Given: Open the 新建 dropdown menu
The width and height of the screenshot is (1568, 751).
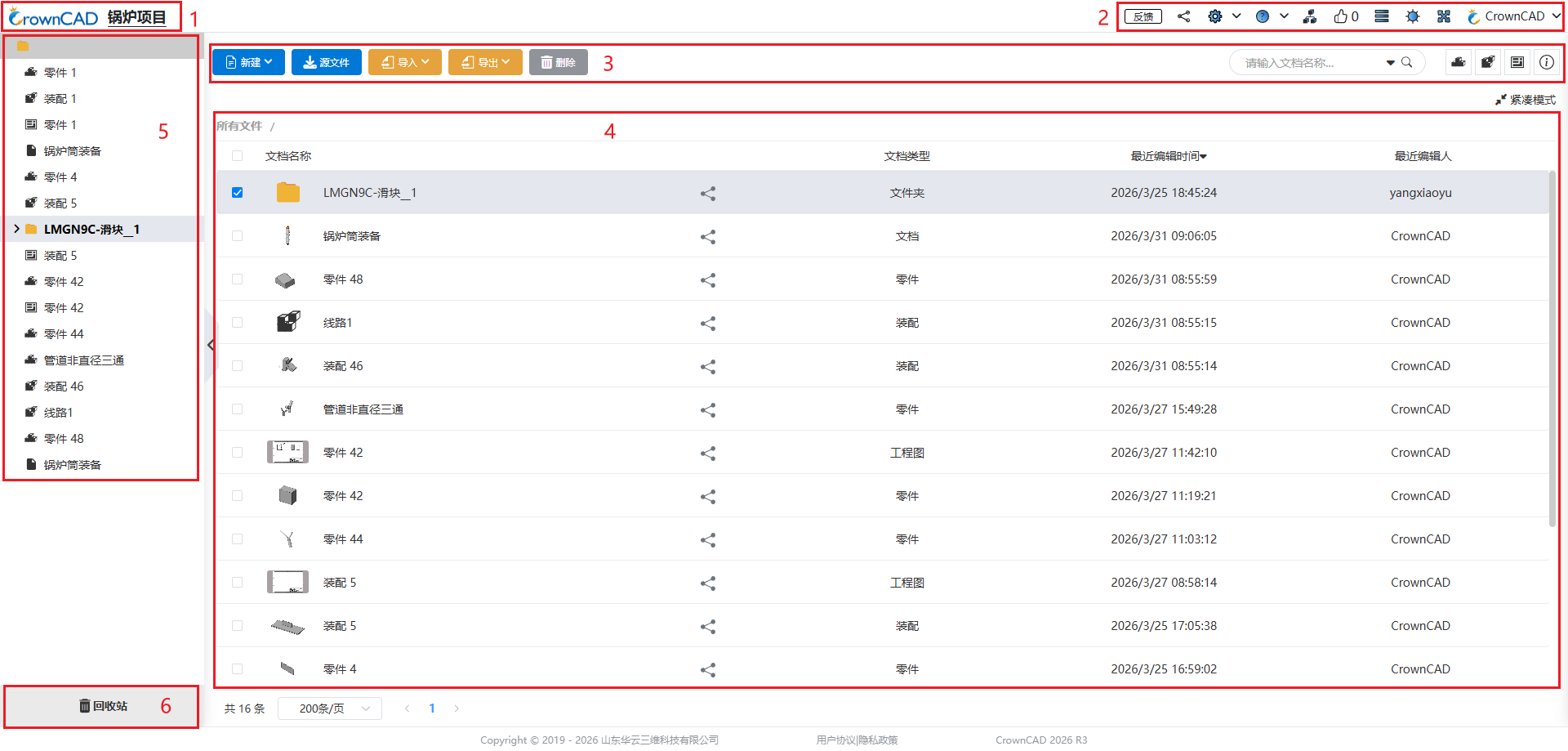Looking at the screenshot, I should click(x=248, y=62).
